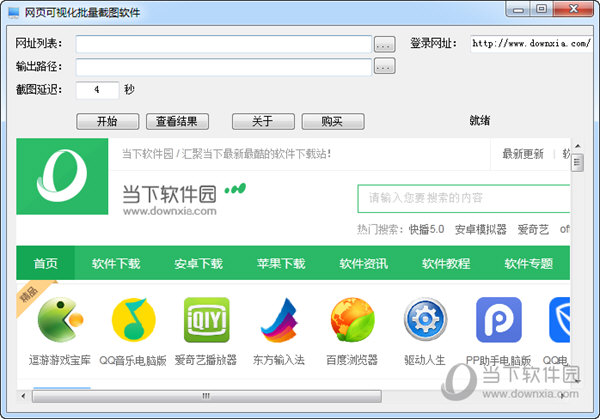600x419 pixels.
Task: Focus the 输出路径 input field
Action: (x=223, y=67)
